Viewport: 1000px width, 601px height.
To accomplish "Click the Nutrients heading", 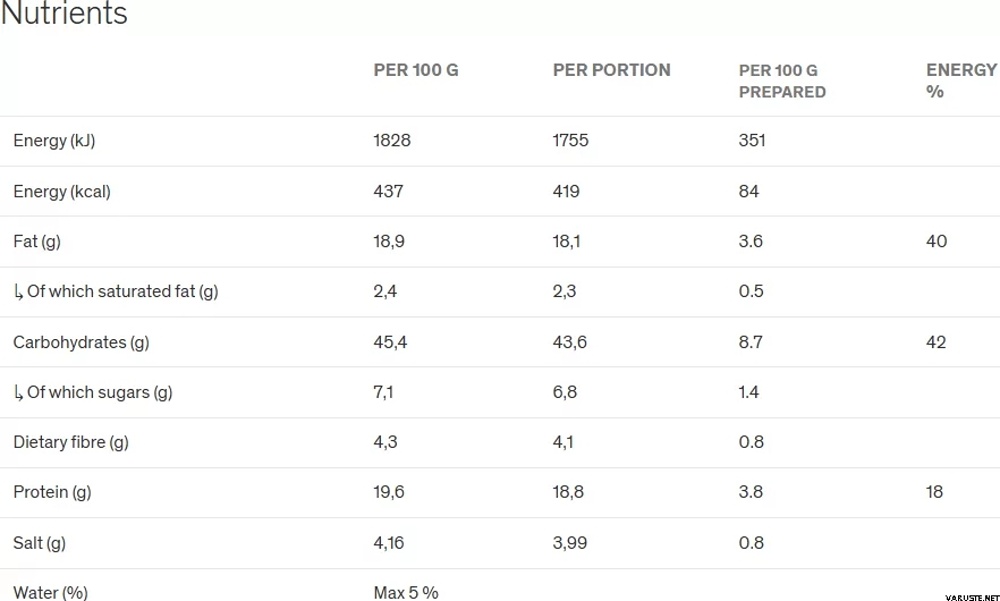I will tap(64, 14).
